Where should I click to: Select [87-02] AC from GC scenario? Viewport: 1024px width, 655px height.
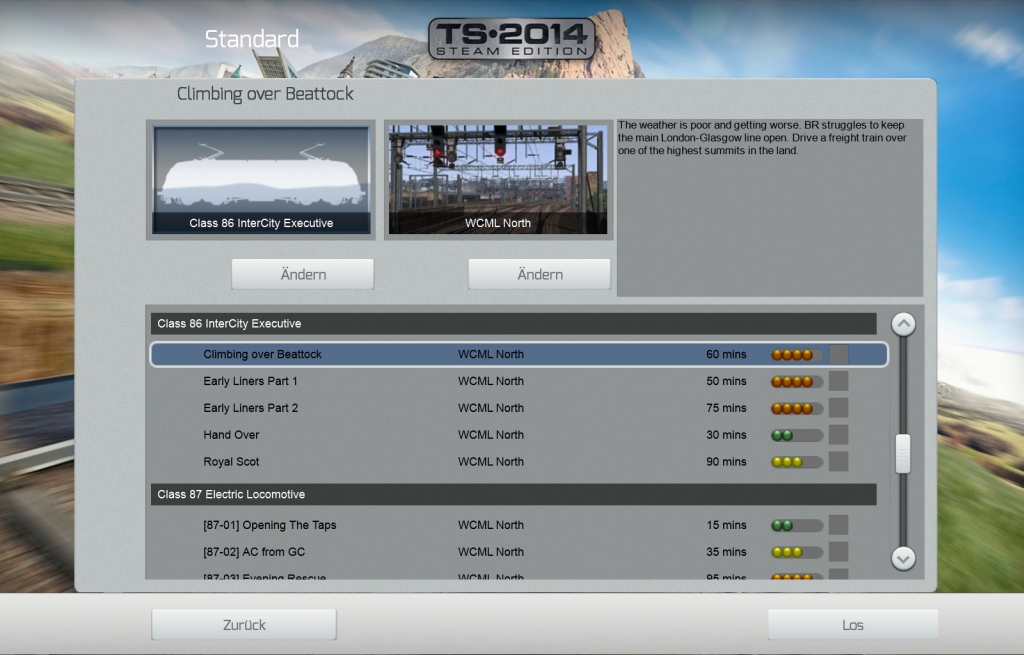519,552
